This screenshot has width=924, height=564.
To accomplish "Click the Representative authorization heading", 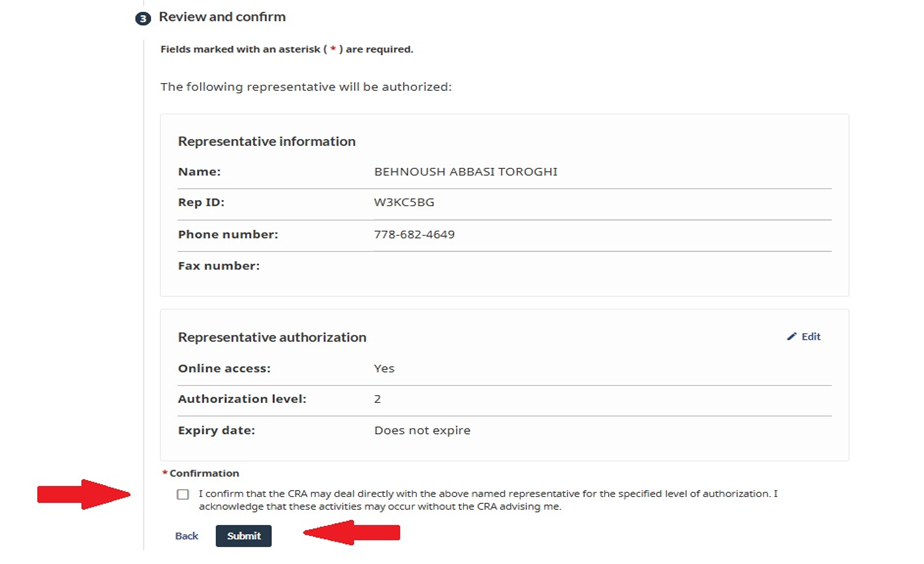I will pos(272,338).
